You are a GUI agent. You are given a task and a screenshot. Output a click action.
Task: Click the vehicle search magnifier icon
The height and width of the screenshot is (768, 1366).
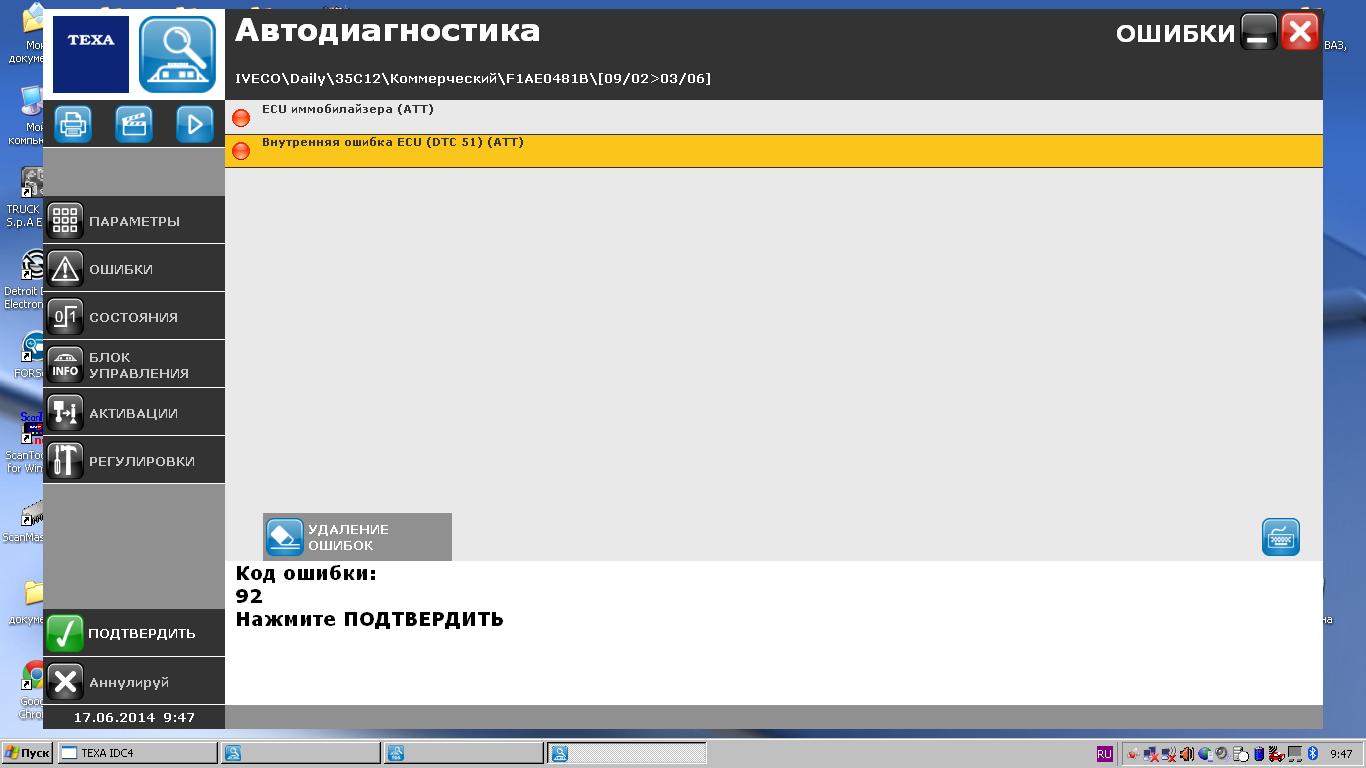177,54
